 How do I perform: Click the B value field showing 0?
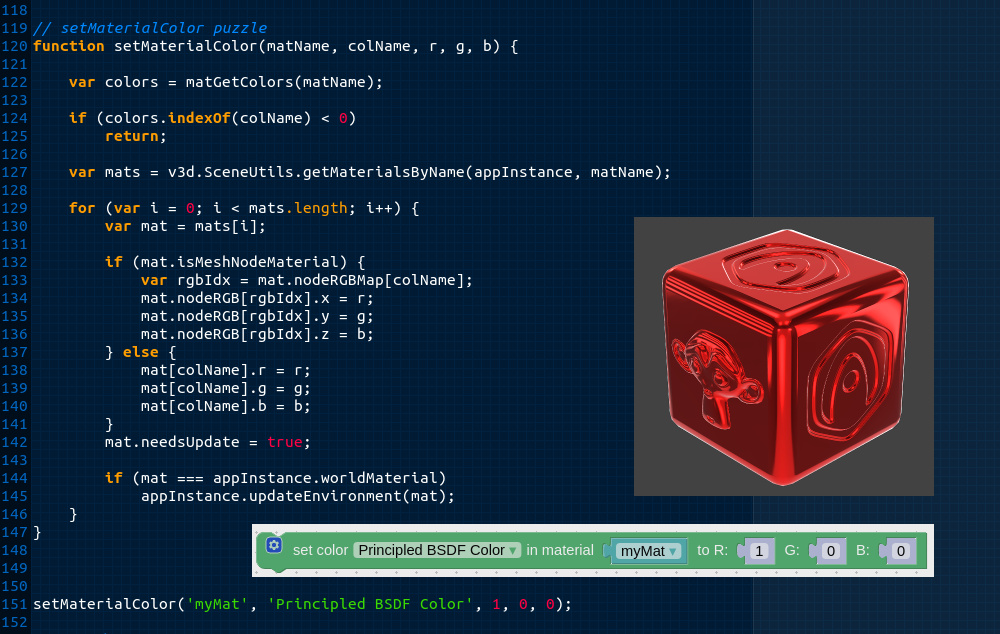[x=899, y=551]
